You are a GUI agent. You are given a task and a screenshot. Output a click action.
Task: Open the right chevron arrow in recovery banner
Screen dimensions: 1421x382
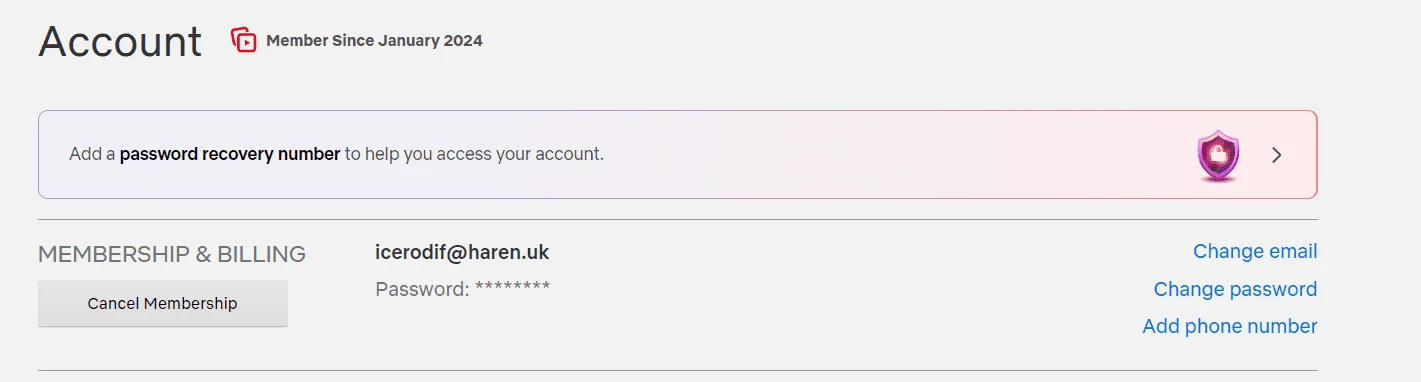coord(1276,155)
